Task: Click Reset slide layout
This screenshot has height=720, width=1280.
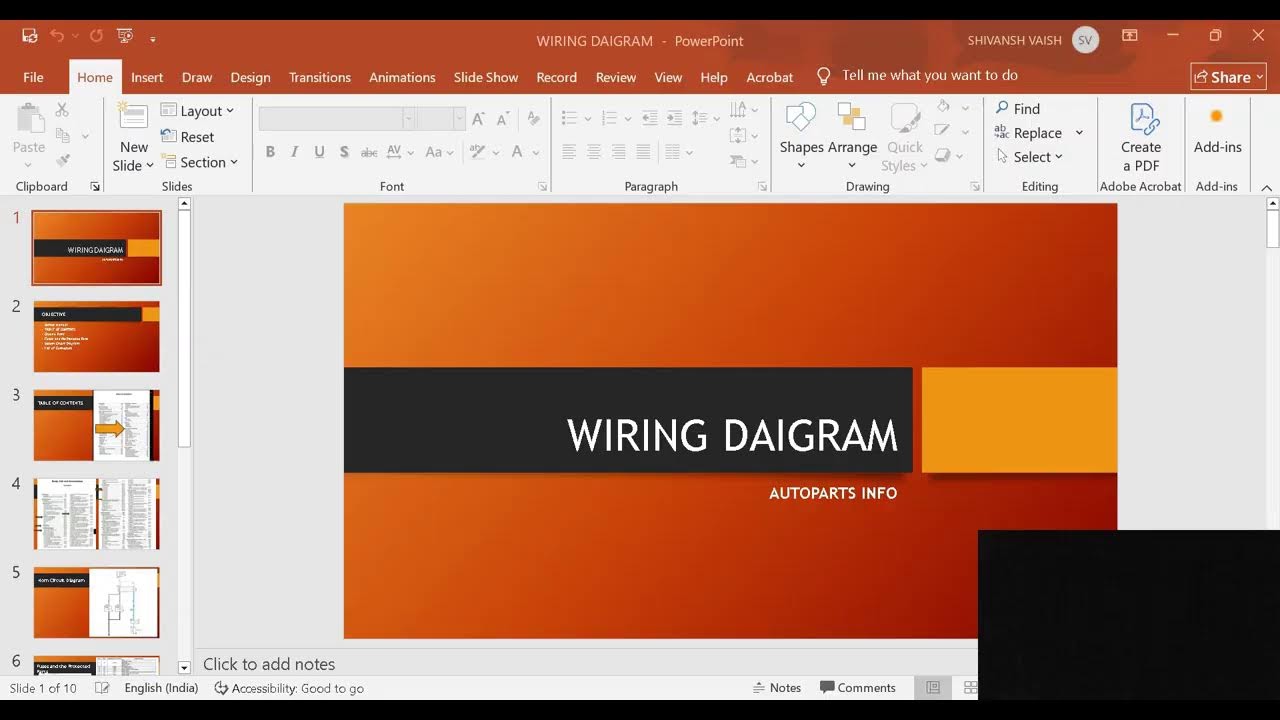Action: click(x=188, y=137)
